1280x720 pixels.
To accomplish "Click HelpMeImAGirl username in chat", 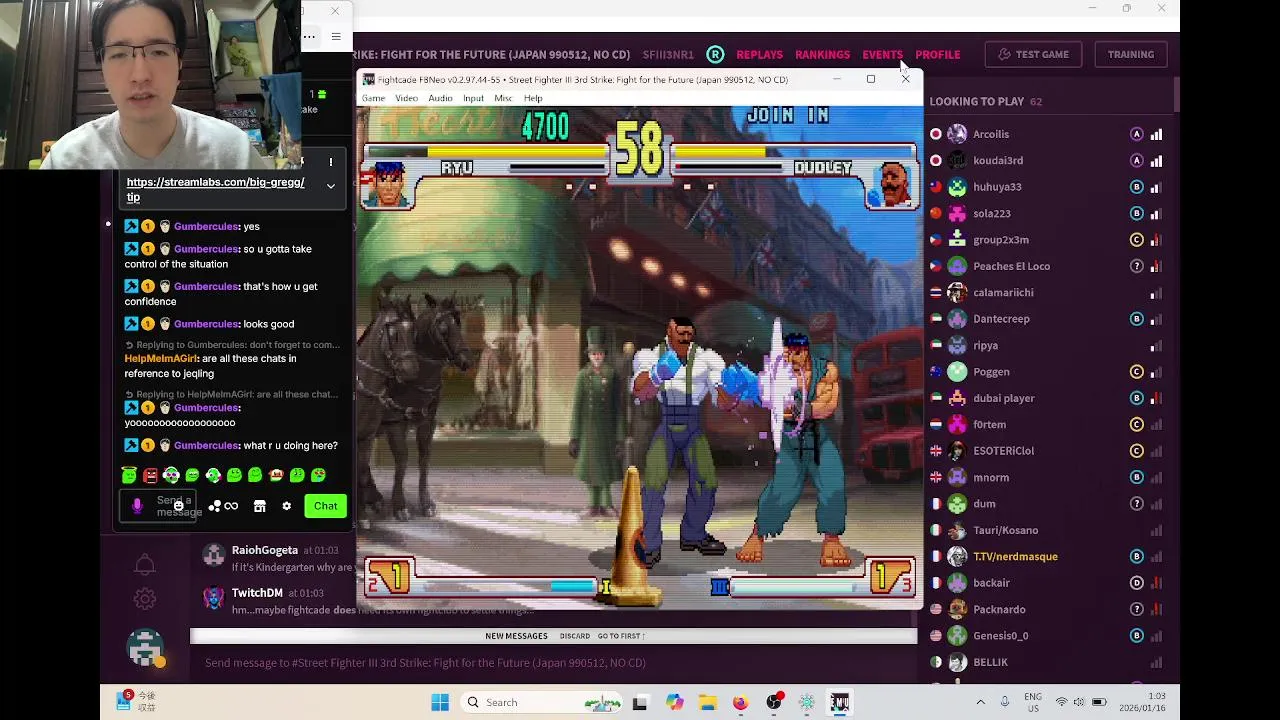I will click(x=161, y=358).
